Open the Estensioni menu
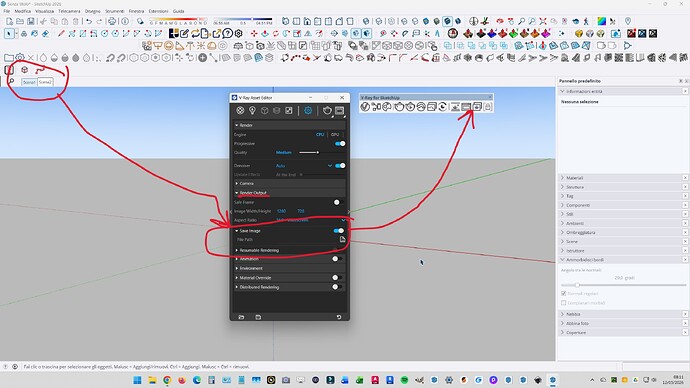 [158, 11]
